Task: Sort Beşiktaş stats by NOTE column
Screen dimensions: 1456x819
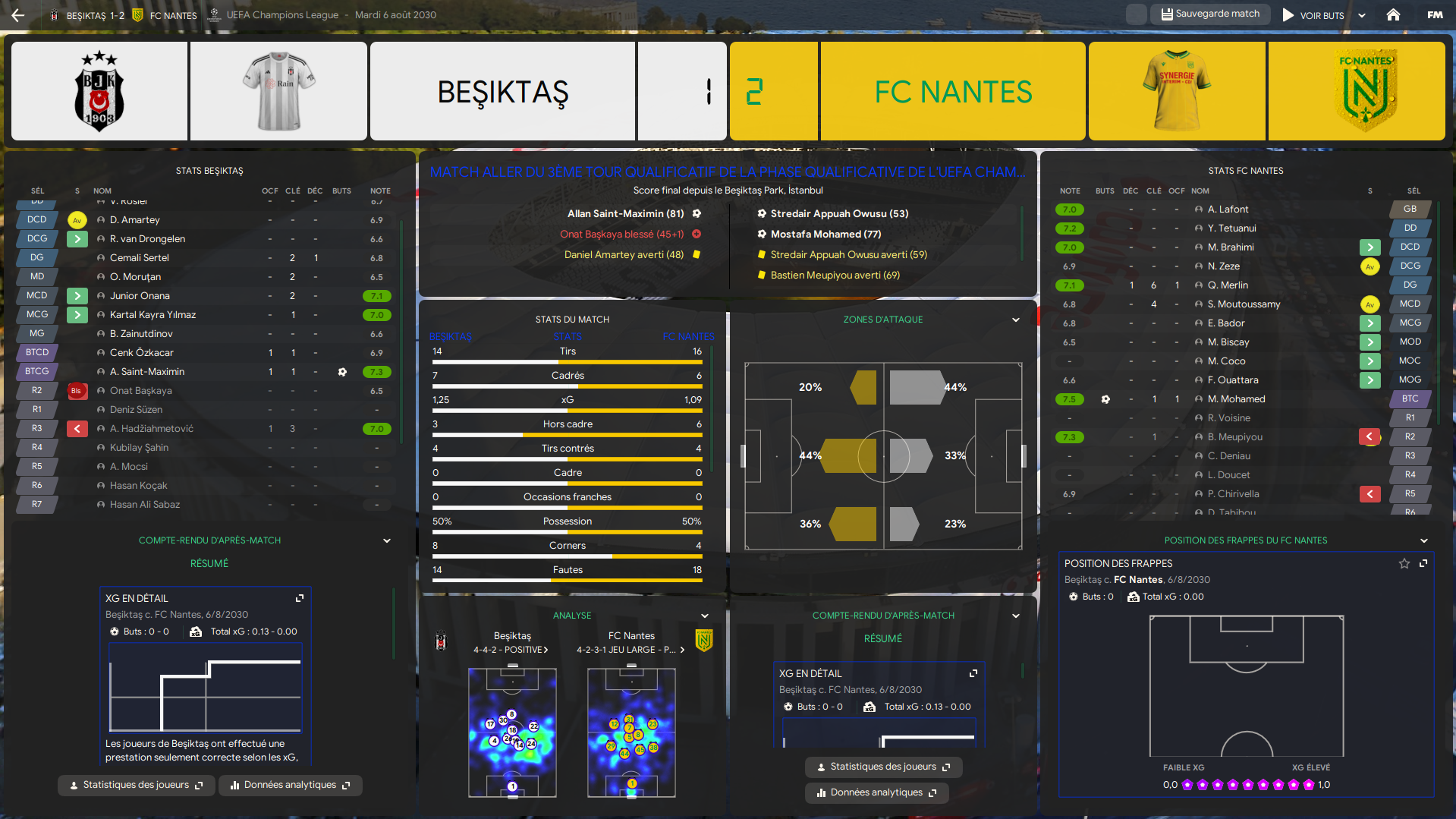Action: 380,191
